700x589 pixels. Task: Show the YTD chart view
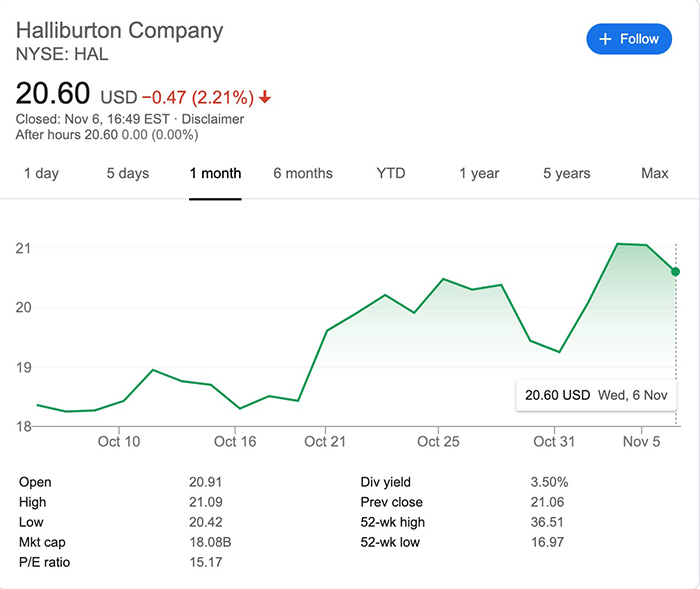pos(391,173)
